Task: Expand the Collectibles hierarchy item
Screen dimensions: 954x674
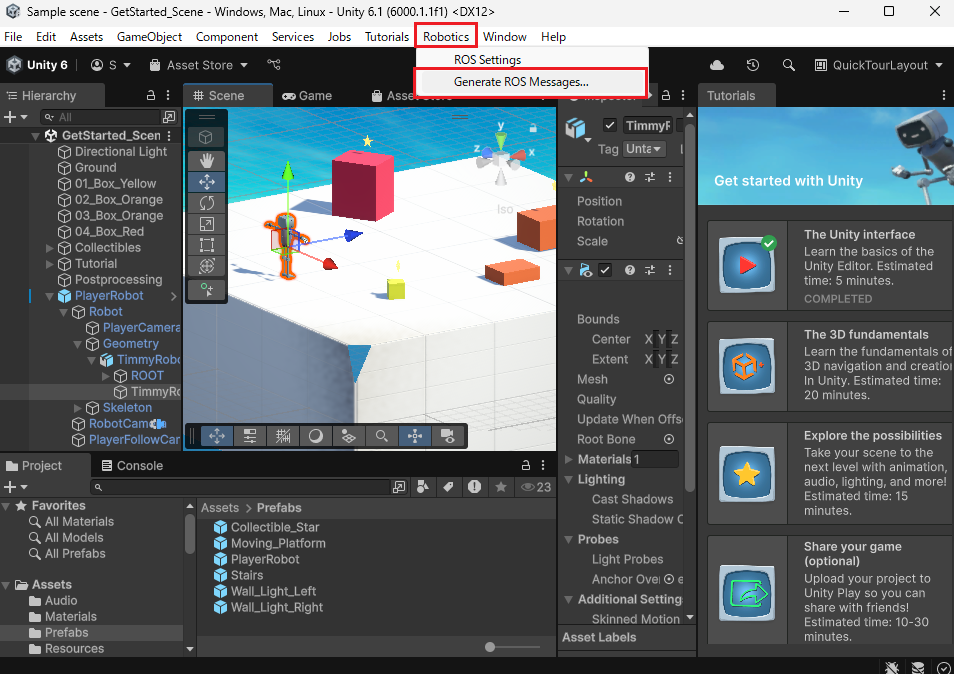Action: (50, 248)
